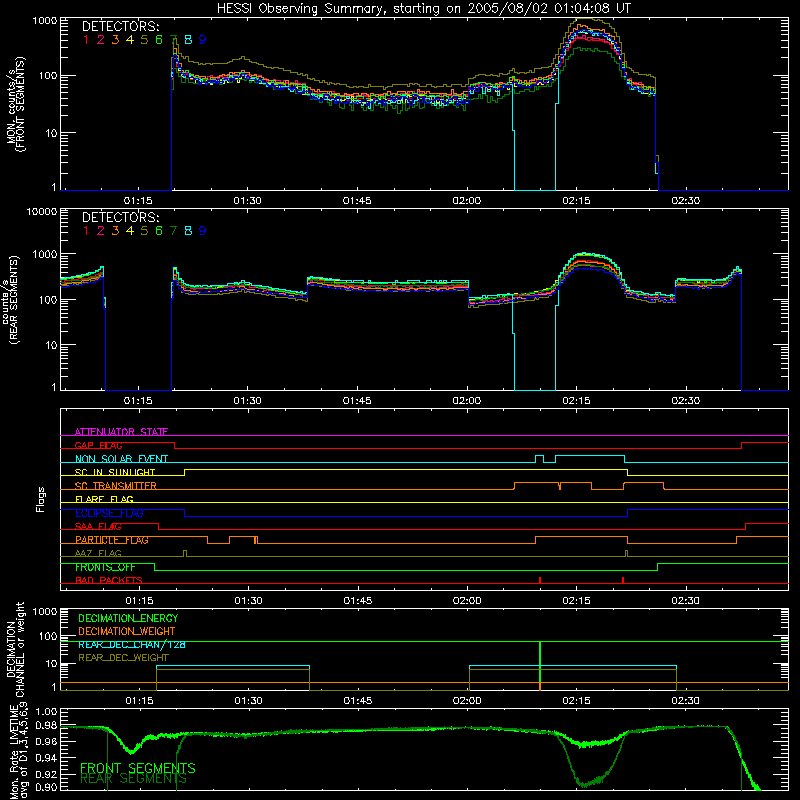Click yellow detector 4 in rear segments legend
The width and height of the screenshot is (800, 800).
pyautogui.click(x=130, y=231)
